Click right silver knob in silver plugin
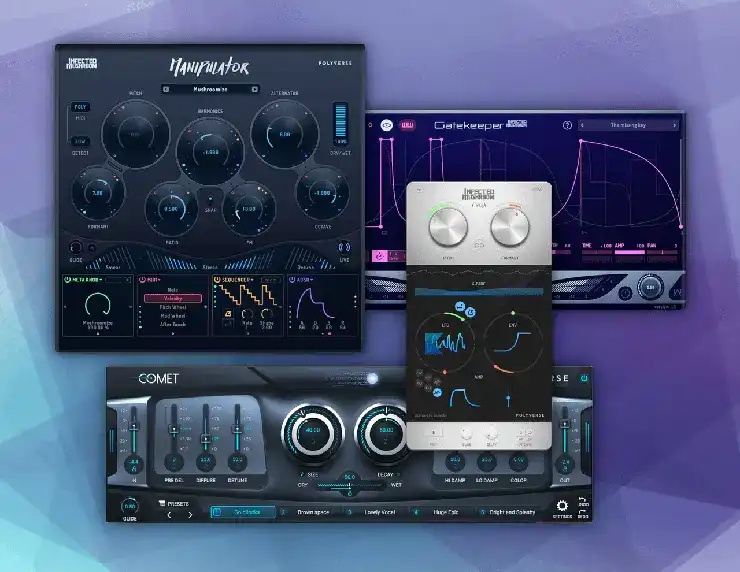Screen dimensions: 740x572 coord(510,227)
